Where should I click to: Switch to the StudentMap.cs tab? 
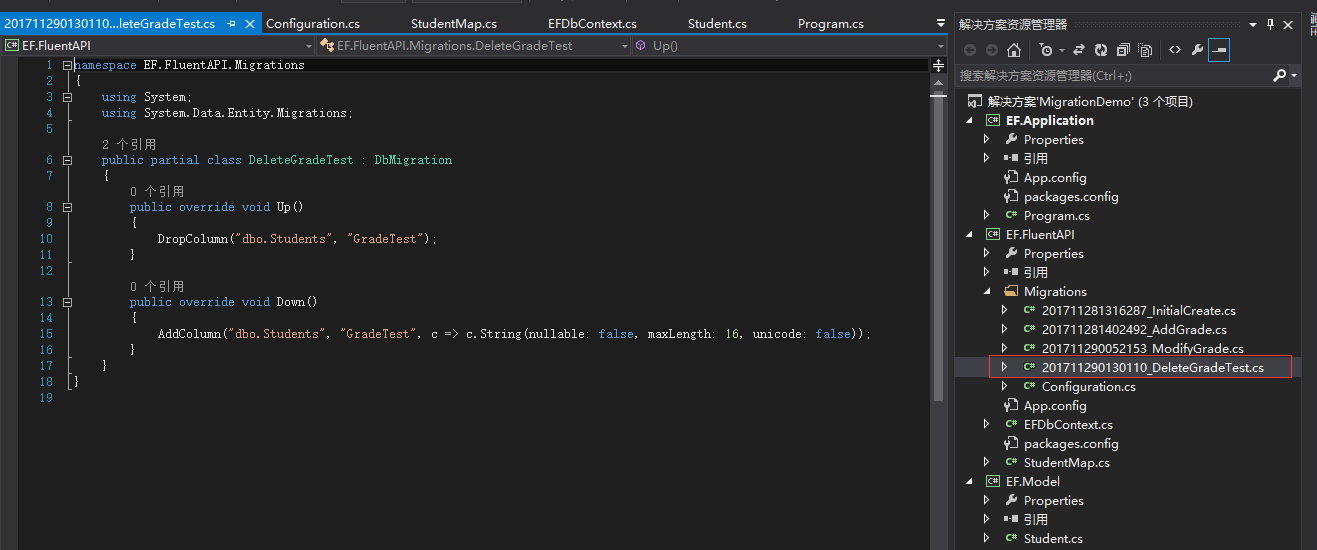453,23
